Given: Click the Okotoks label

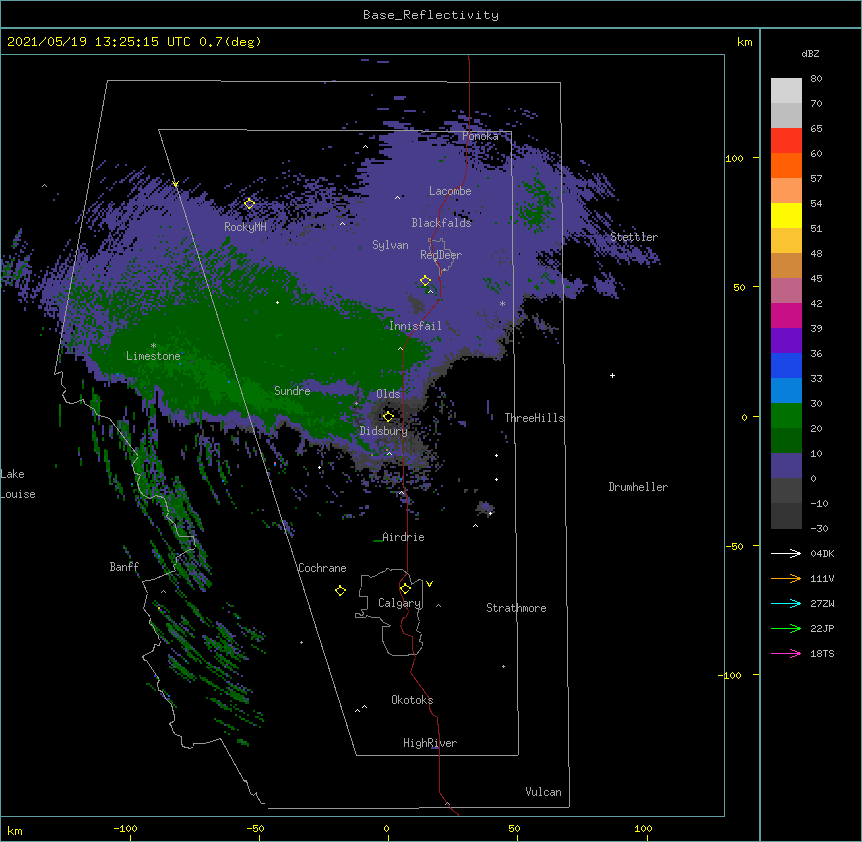Looking at the screenshot, I should (x=412, y=700).
